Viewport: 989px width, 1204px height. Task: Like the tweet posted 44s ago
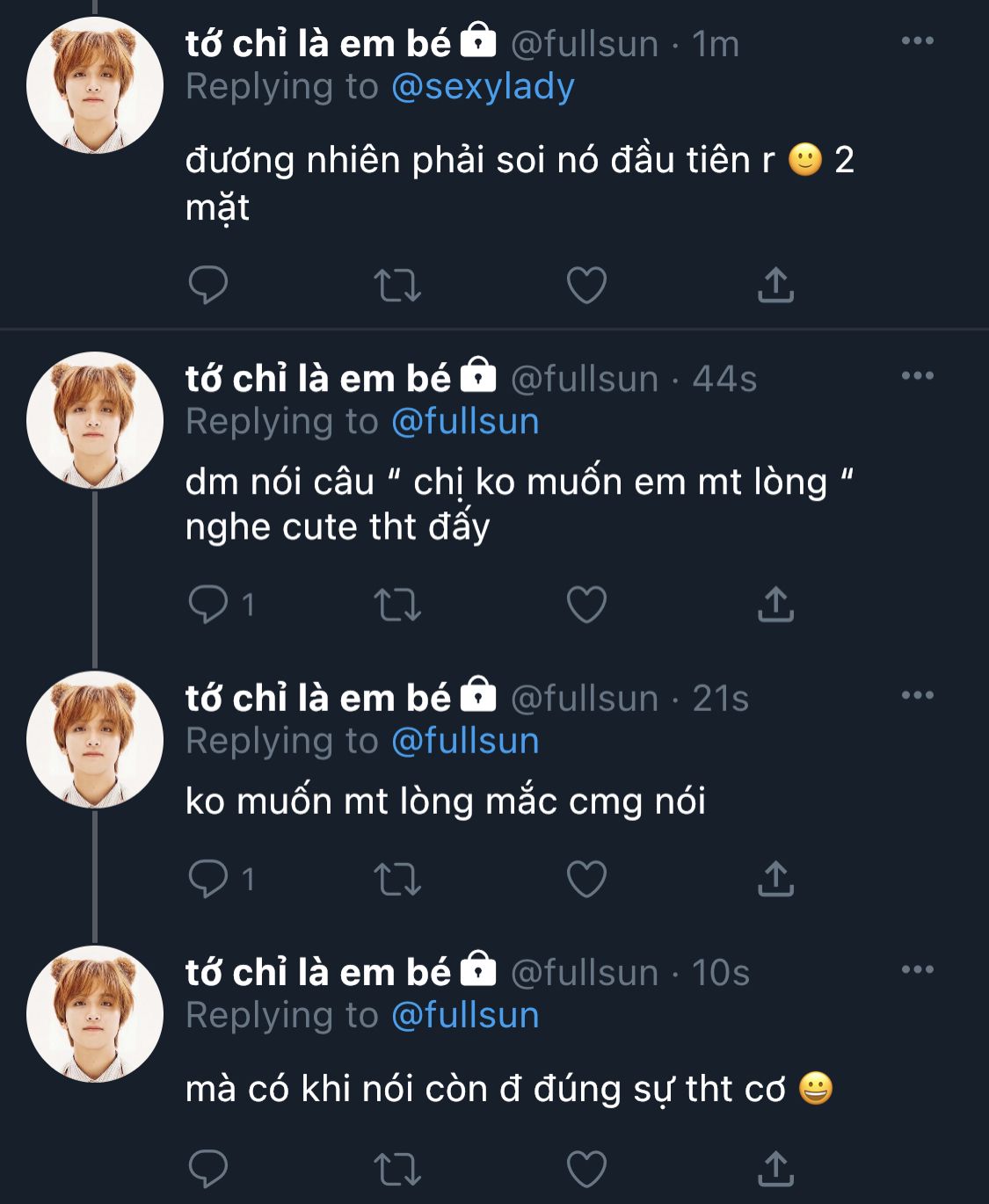586,604
